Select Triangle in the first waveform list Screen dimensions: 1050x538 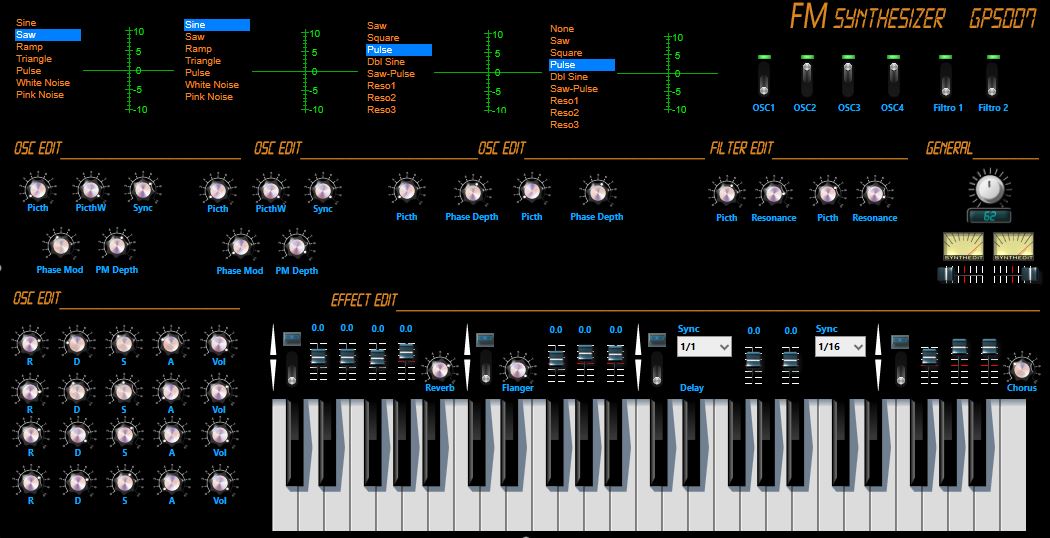click(x=34, y=59)
